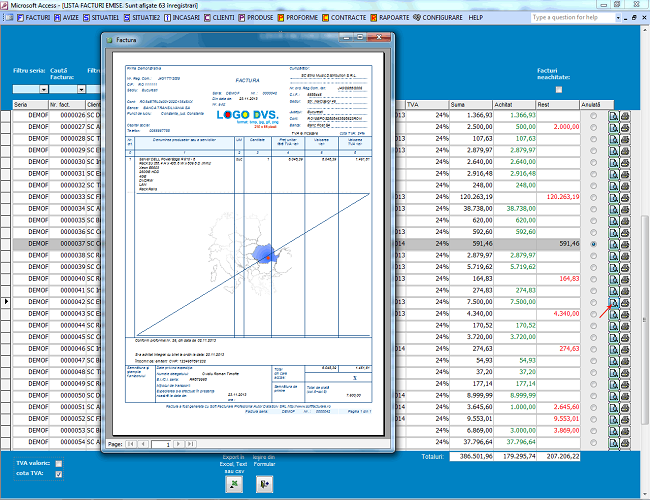Open the CLIENTI menu
The image size is (650, 500).
pyautogui.click(x=219, y=17)
